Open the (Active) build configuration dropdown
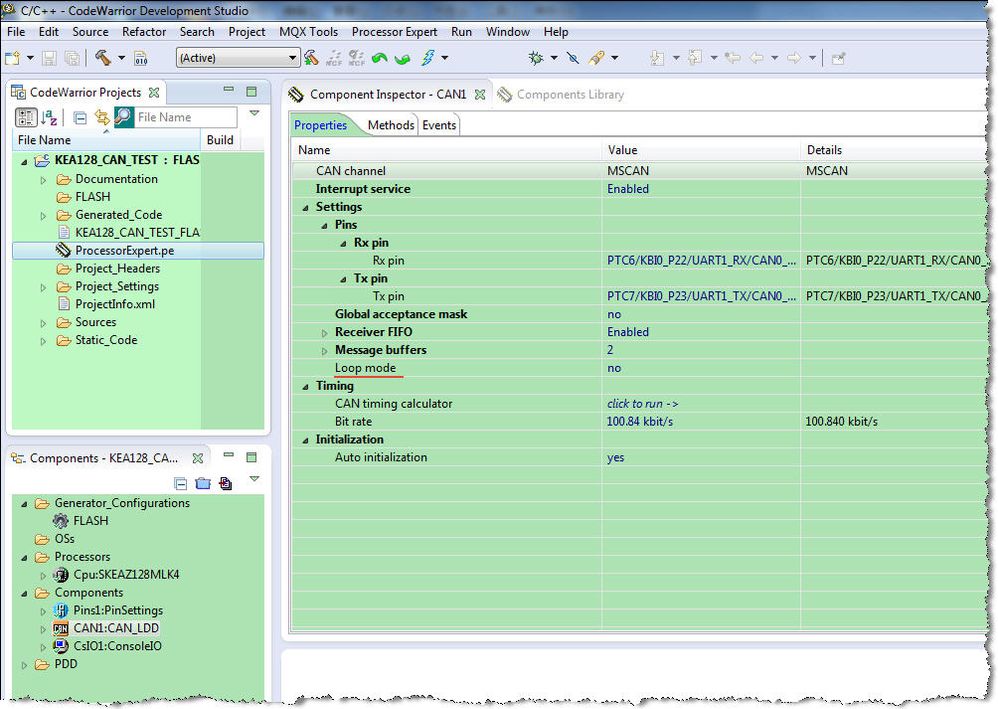 [237, 58]
